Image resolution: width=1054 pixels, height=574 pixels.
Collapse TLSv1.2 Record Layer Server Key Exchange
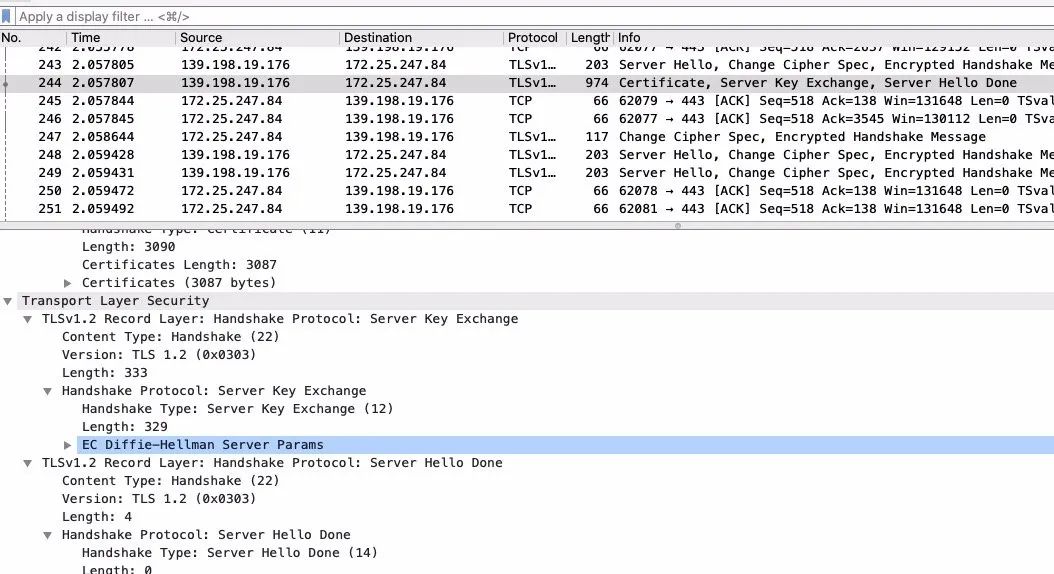pos(28,319)
